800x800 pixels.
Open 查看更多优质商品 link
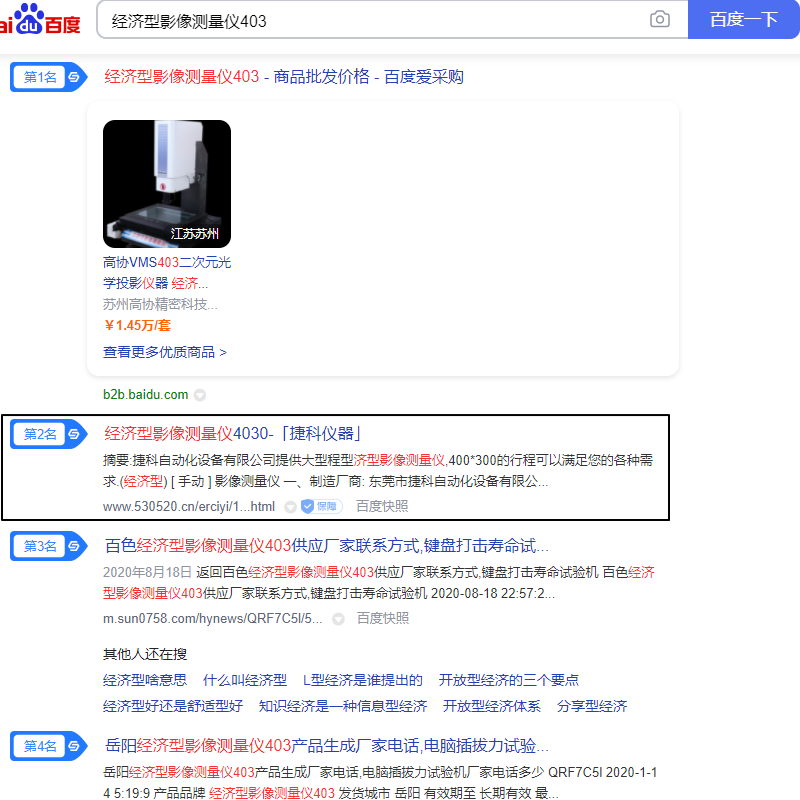coord(165,352)
